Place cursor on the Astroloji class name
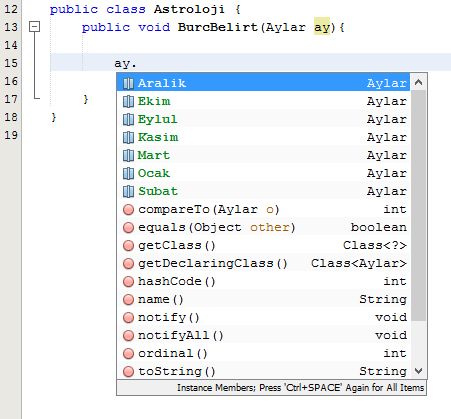 (x=189, y=9)
